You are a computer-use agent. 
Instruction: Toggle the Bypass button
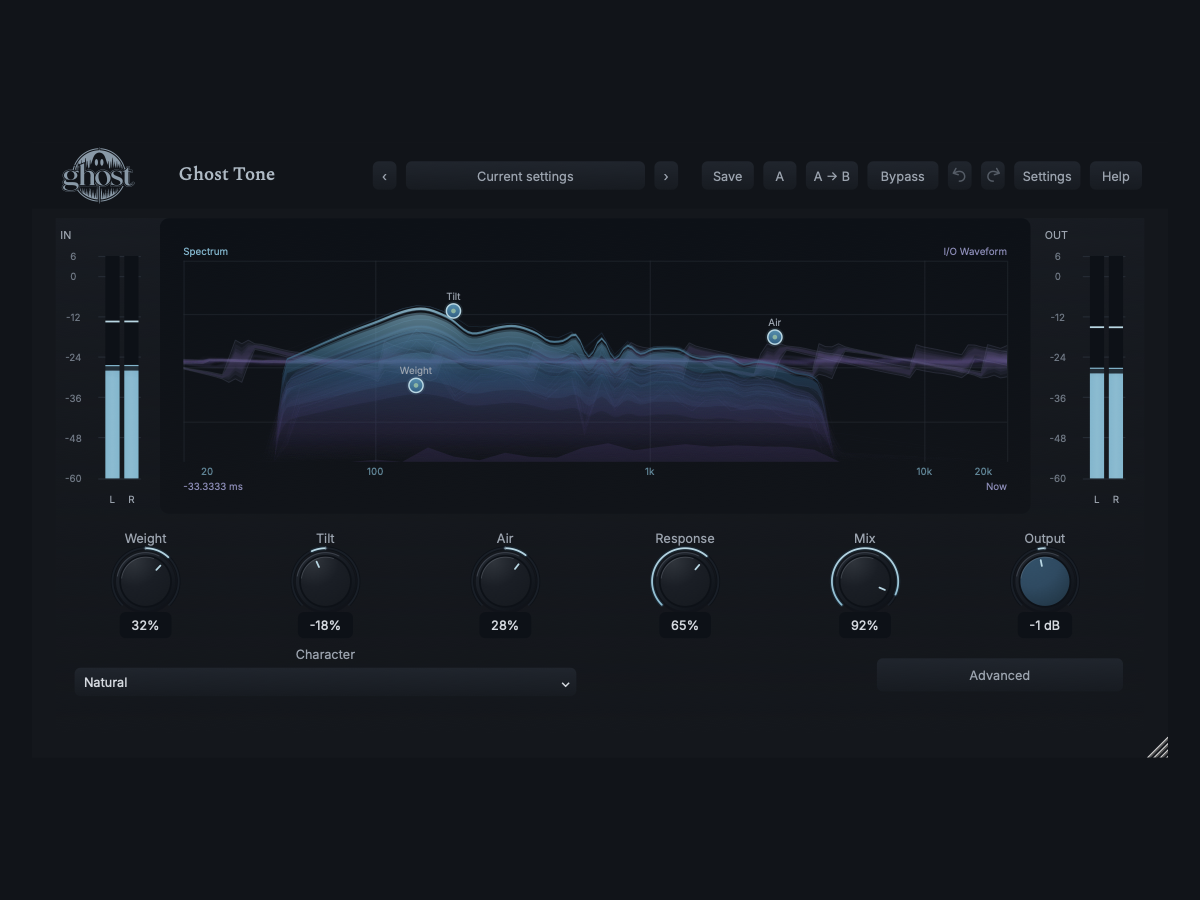tap(902, 176)
